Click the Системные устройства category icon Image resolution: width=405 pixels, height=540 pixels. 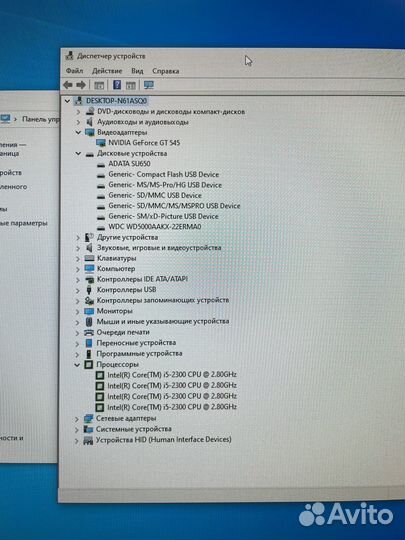89,429
